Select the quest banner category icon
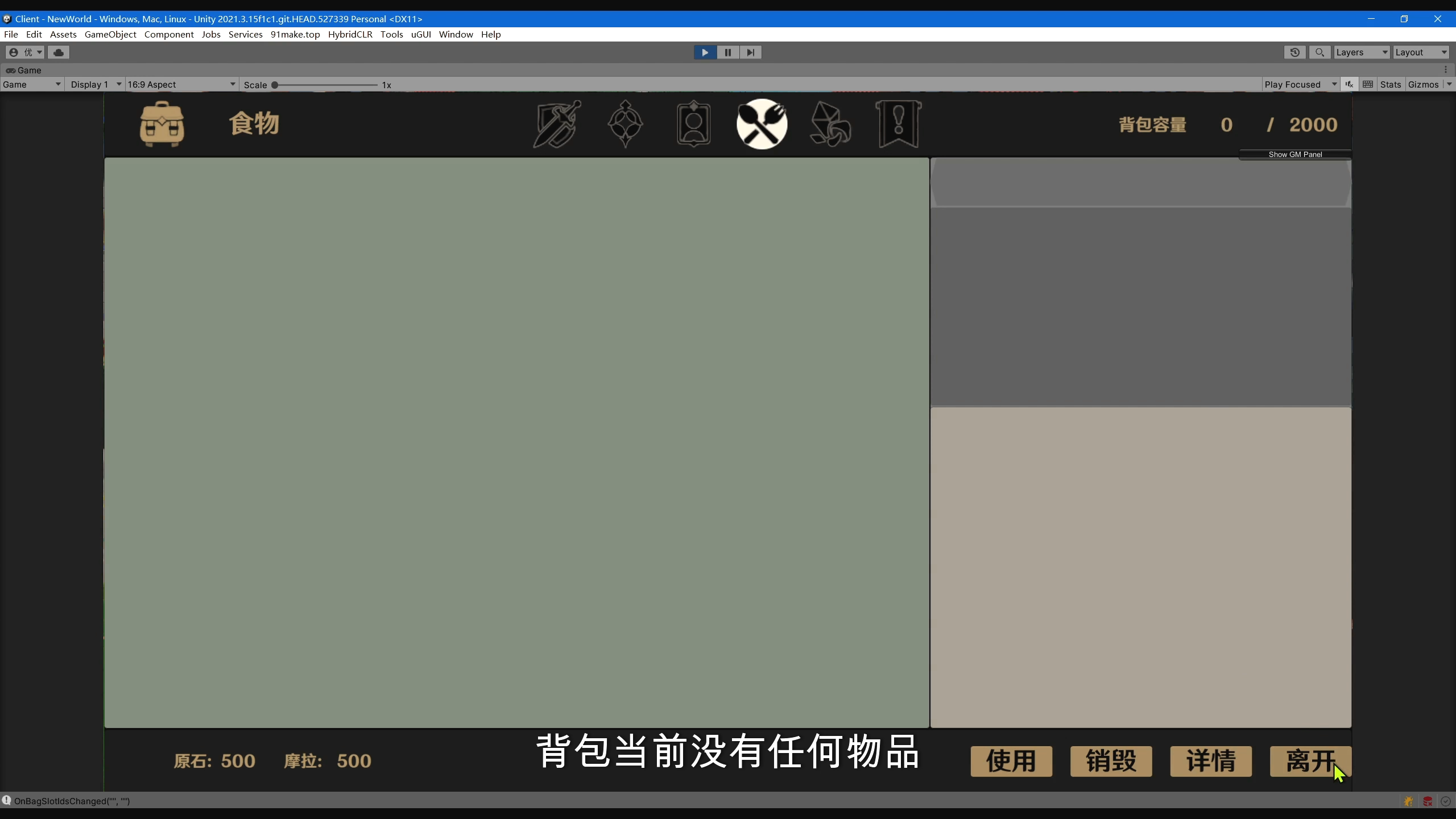 [898, 124]
